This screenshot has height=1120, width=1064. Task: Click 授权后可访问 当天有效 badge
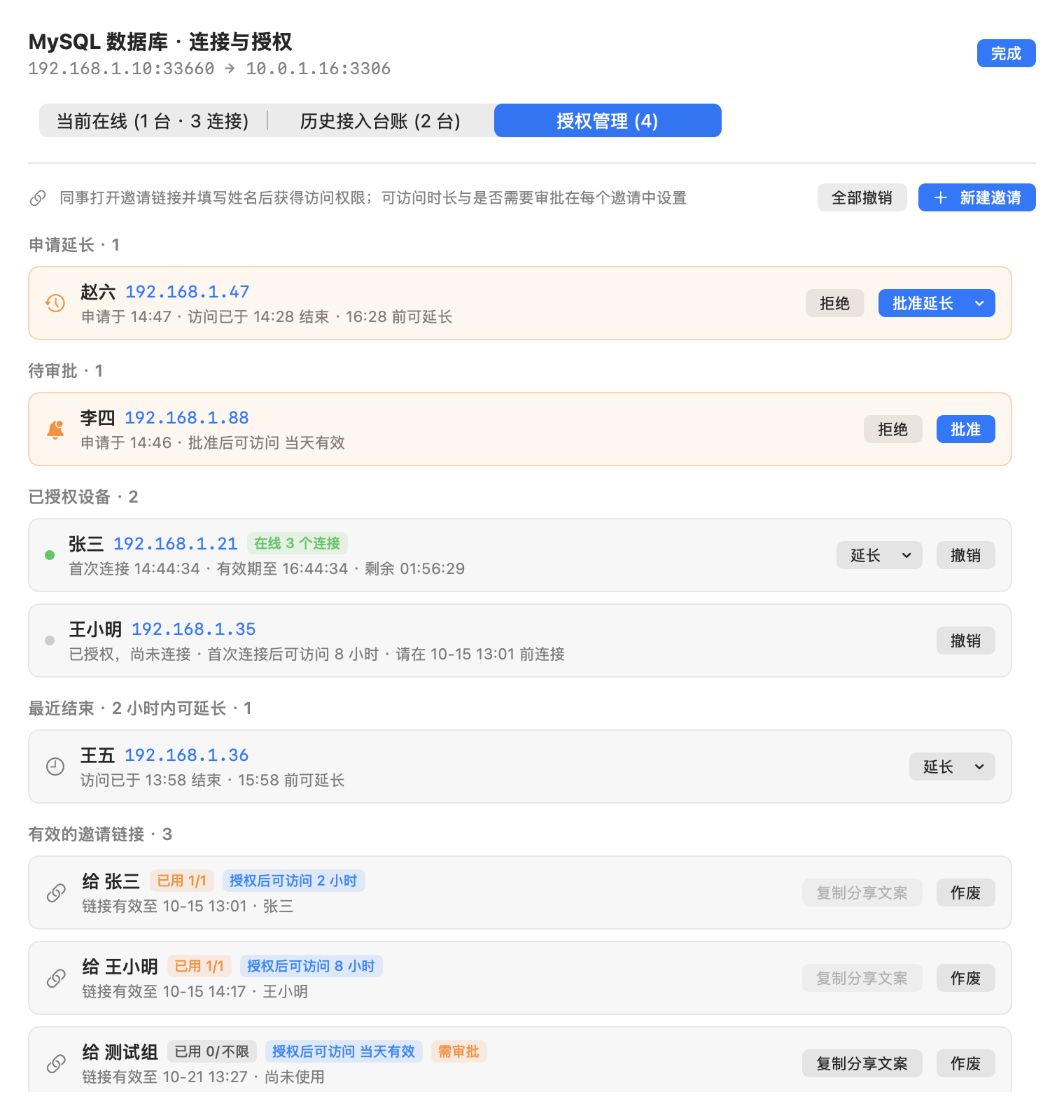(x=344, y=1051)
